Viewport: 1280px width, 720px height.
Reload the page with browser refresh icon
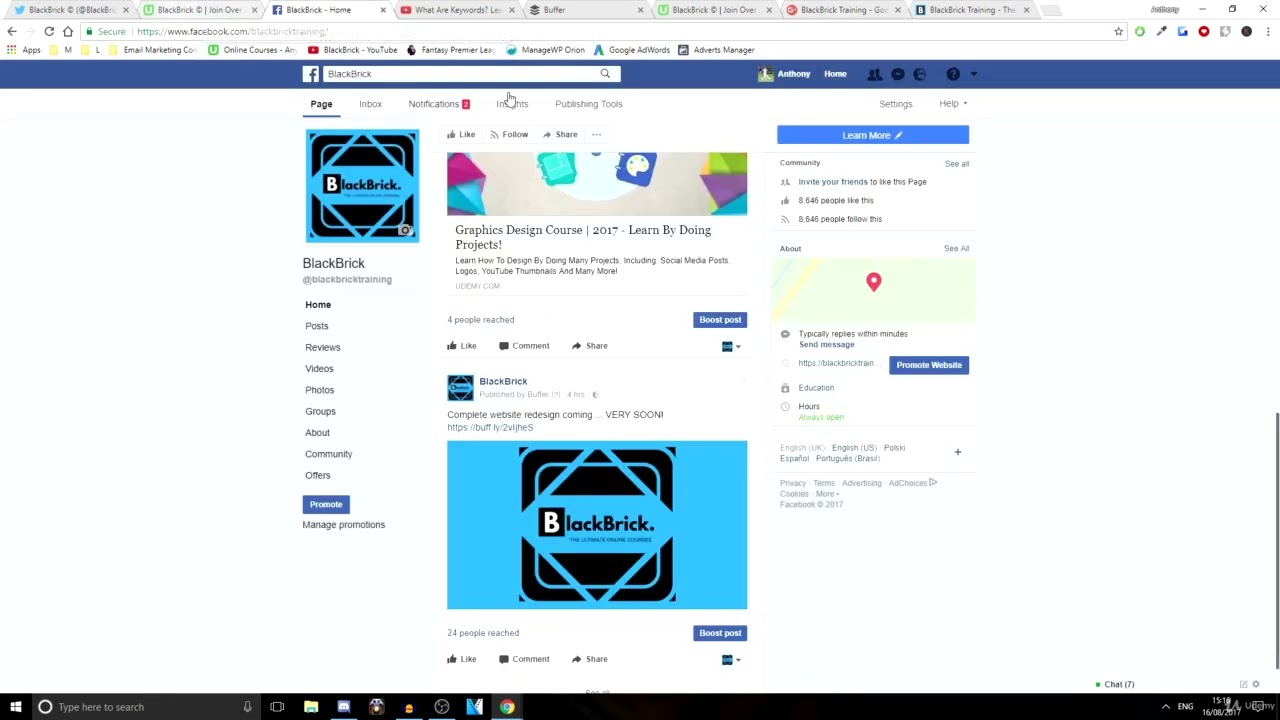pyautogui.click(x=49, y=32)
